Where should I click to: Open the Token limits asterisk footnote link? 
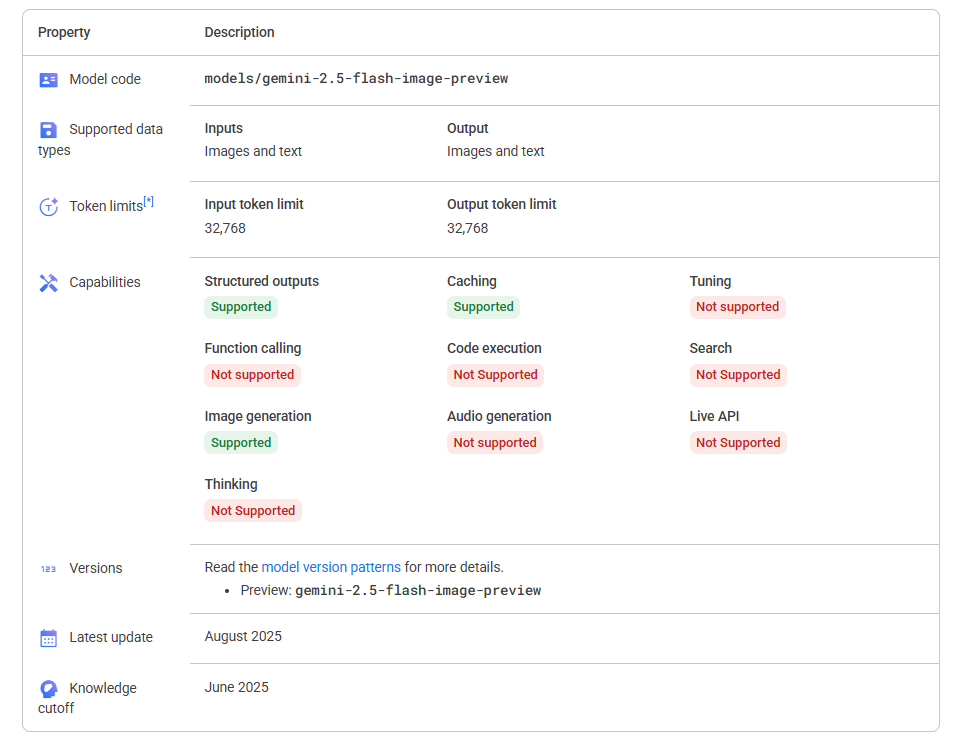149,202
